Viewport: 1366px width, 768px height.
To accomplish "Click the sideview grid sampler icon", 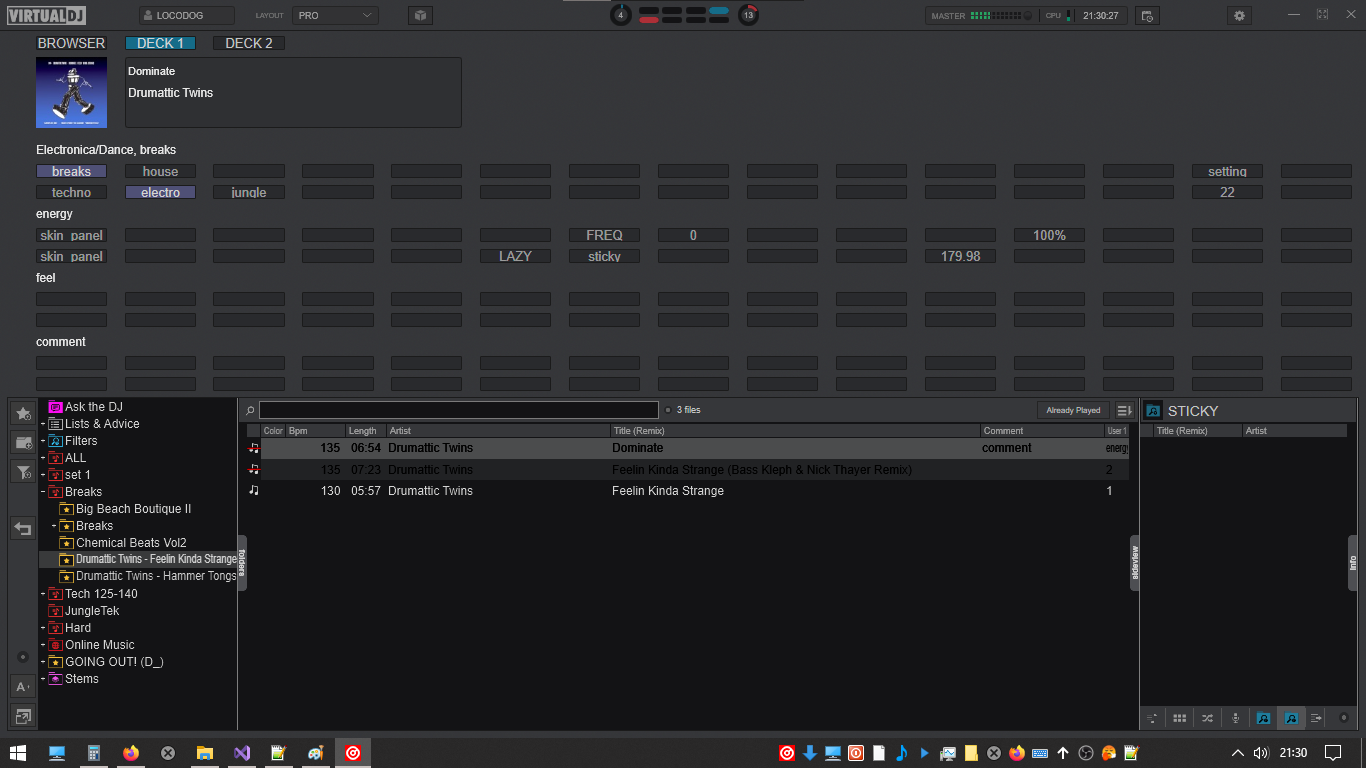I will (1180, 718).
